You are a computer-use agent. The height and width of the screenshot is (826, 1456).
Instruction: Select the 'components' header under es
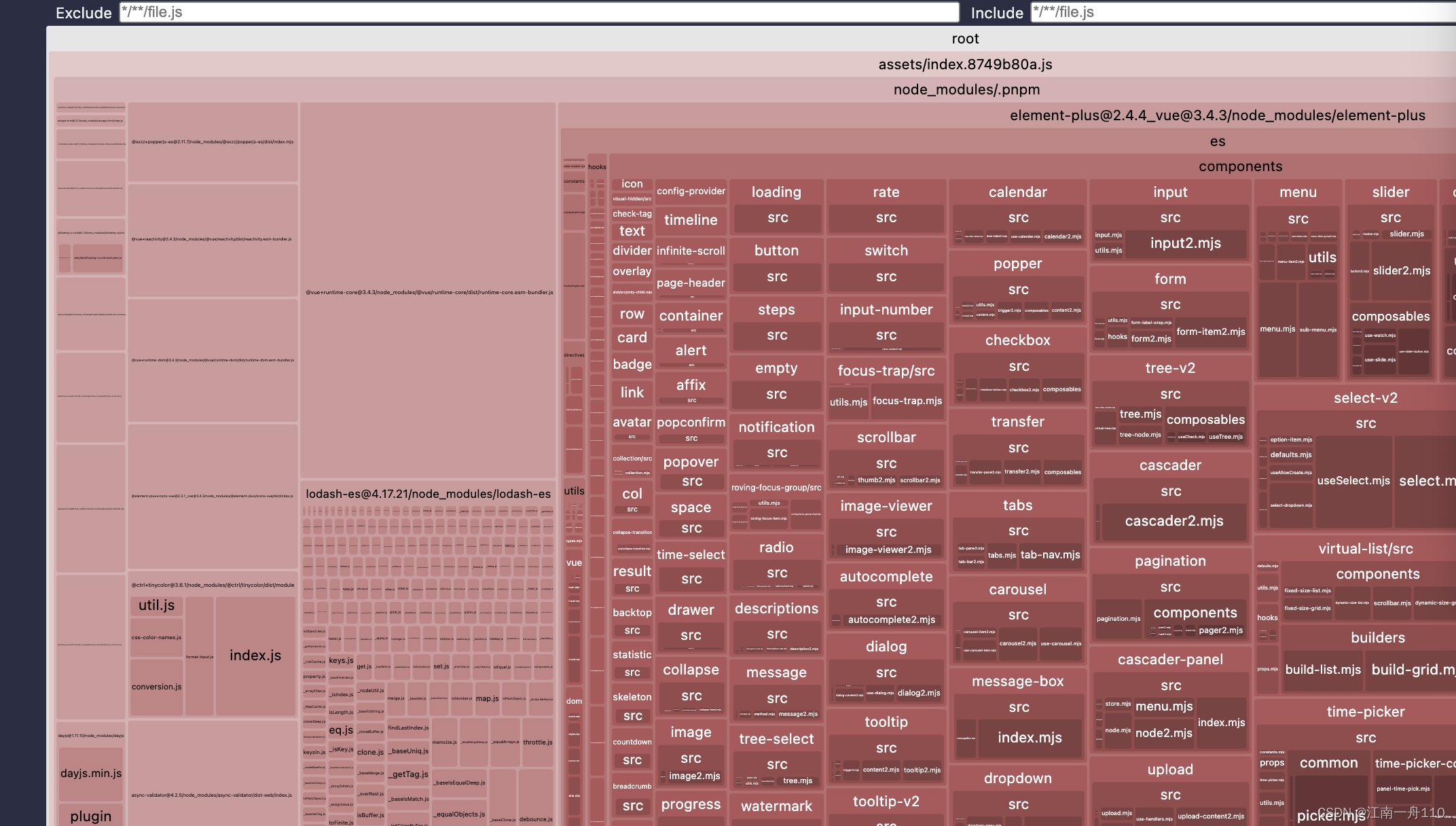(x=1240, y=166)
